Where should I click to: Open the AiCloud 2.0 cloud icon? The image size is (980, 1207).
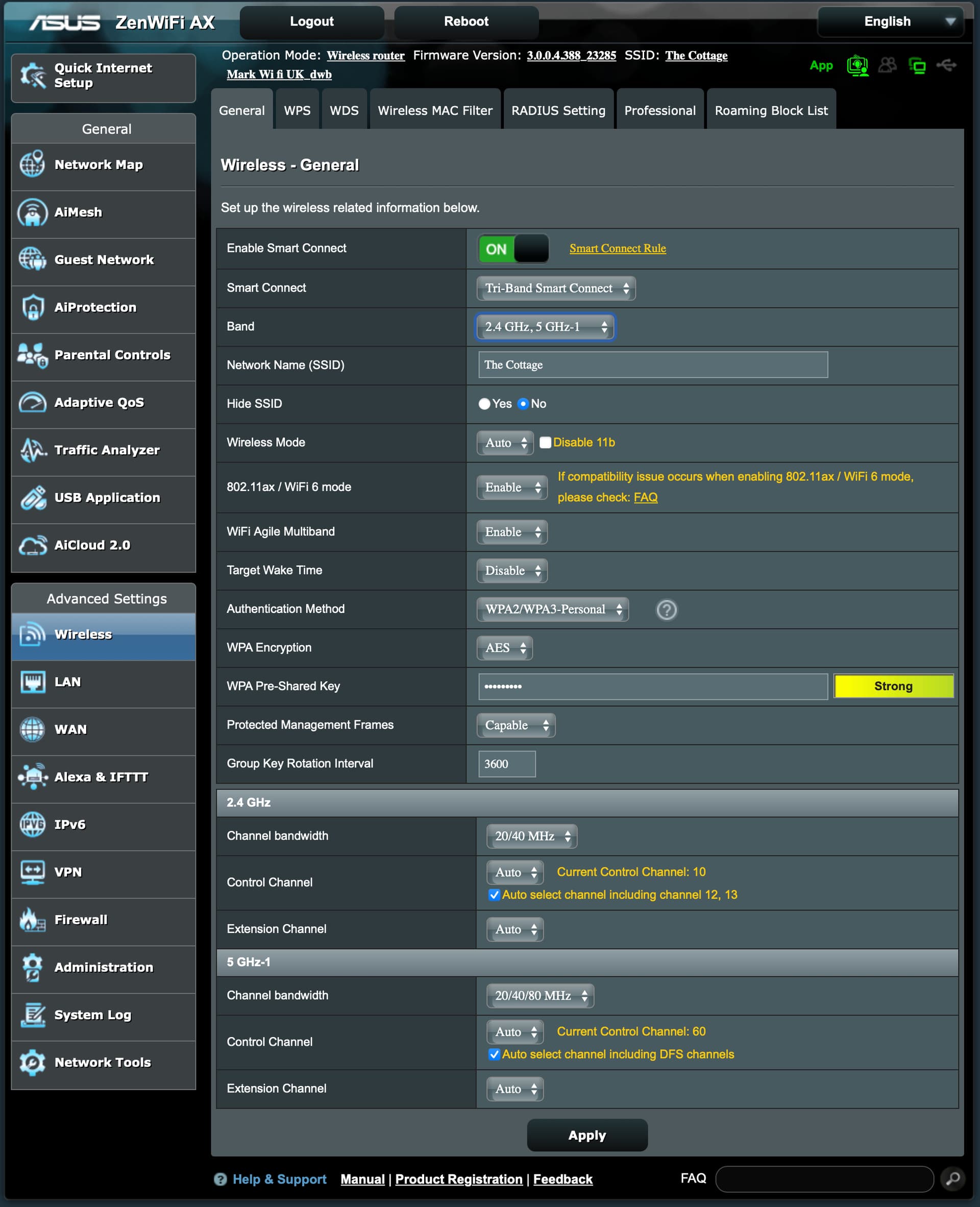tap(32, 546)
